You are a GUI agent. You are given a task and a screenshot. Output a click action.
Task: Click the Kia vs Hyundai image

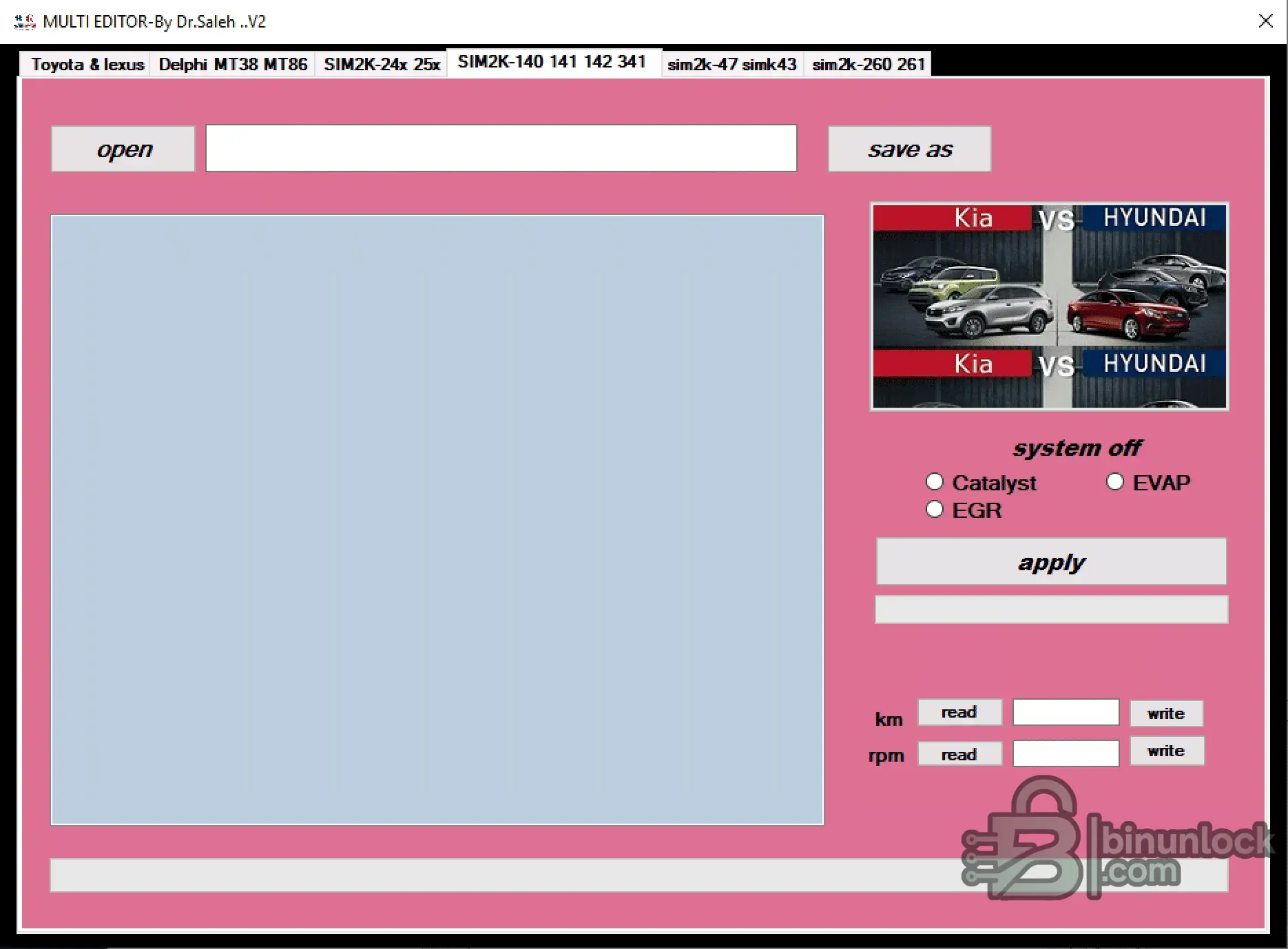point(1050,306)
